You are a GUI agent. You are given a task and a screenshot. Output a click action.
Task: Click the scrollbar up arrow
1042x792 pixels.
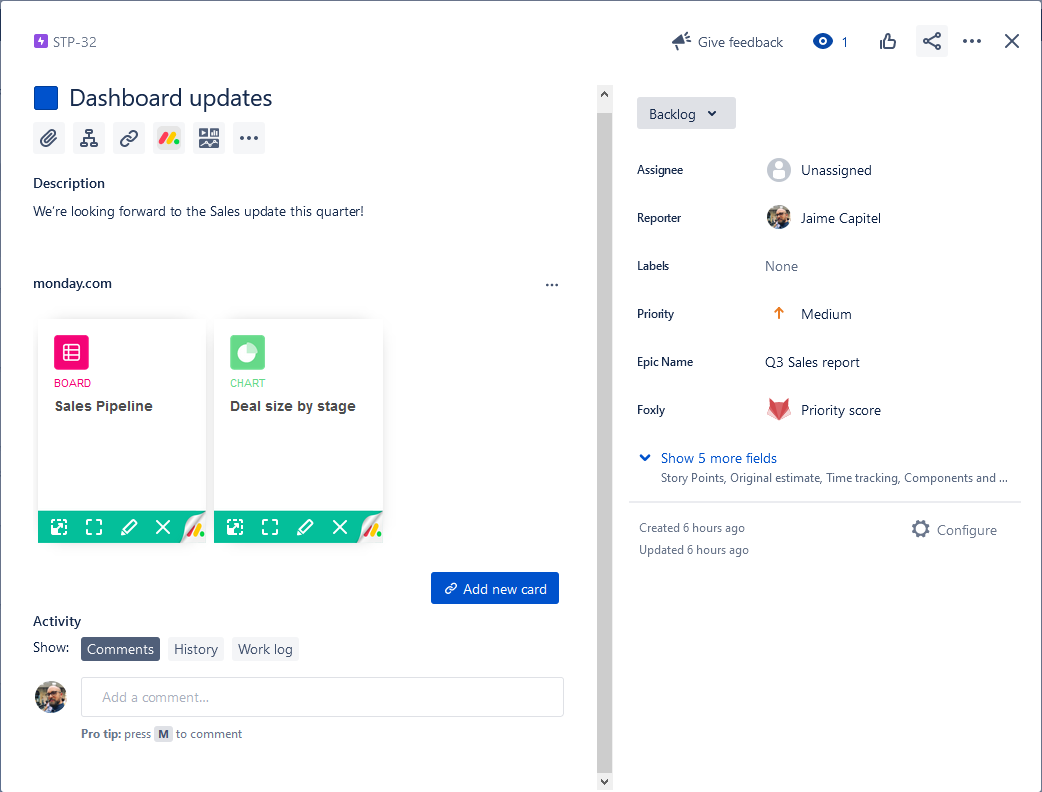pos(604,94)
